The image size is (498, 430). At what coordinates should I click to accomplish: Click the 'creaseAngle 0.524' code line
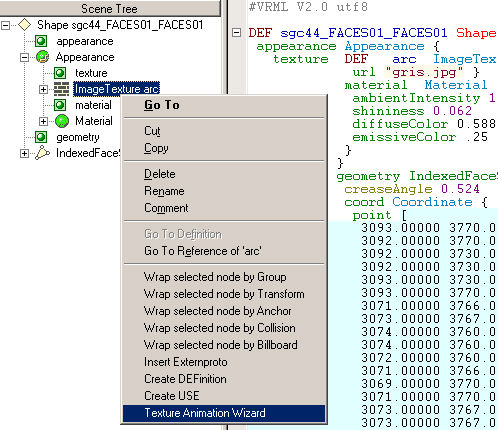tap(412, 189)
